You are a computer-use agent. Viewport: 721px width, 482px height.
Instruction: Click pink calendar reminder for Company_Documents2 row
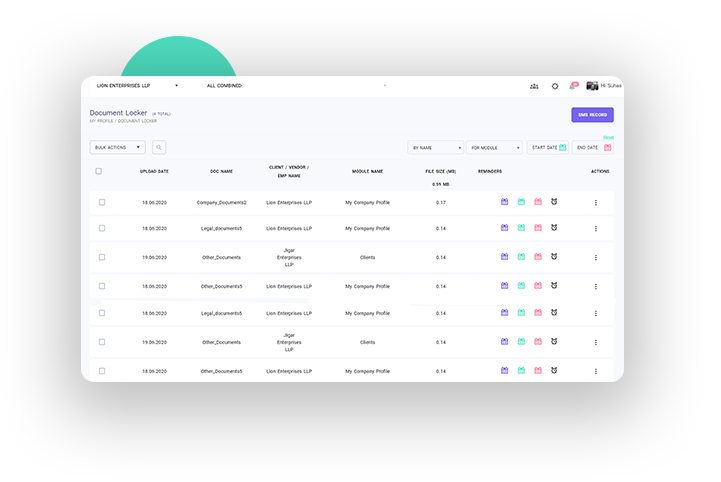(537, 202)
